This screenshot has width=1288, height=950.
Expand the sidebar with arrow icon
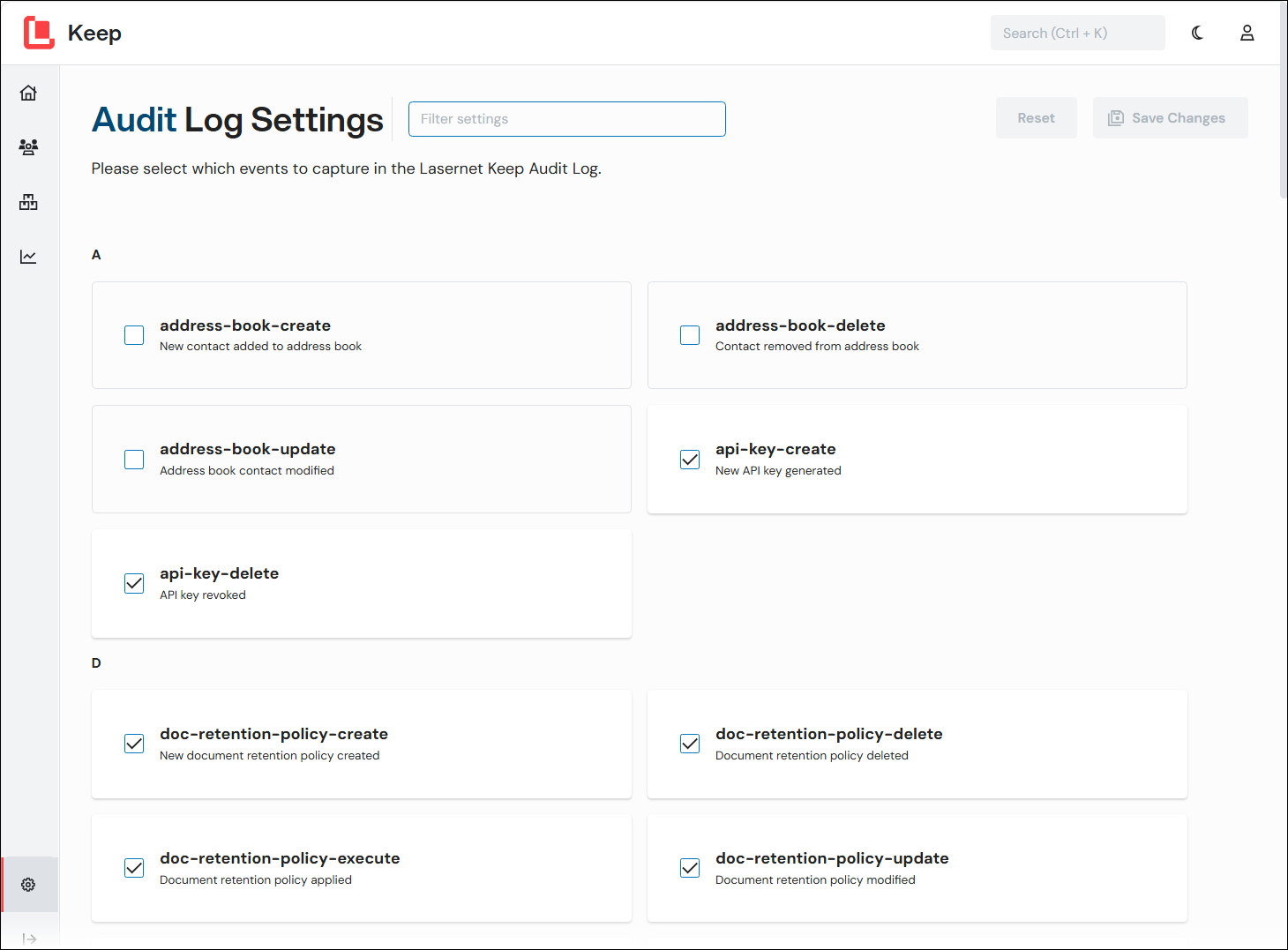coord(29,939)
